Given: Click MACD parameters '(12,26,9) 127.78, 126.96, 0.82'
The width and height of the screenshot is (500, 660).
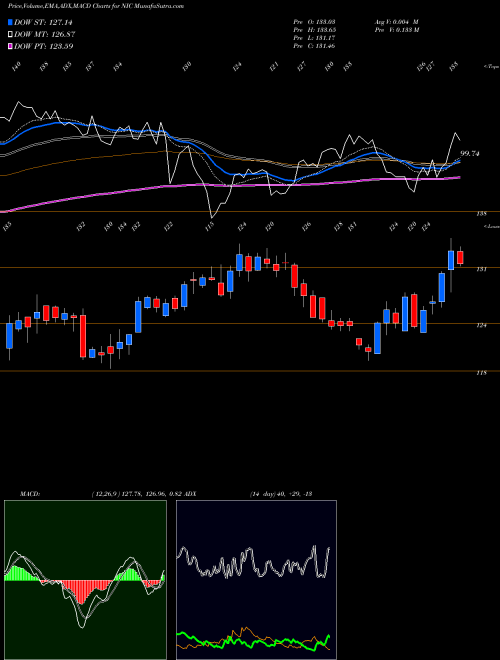Looking at the screenshot, I should coord(136,494).
